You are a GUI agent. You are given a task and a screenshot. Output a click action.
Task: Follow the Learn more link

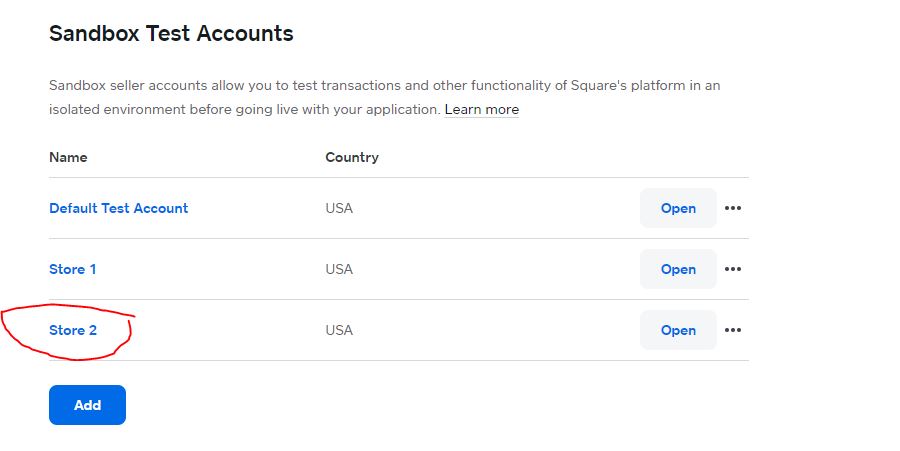pyautogui.click(x=482, y=110)
